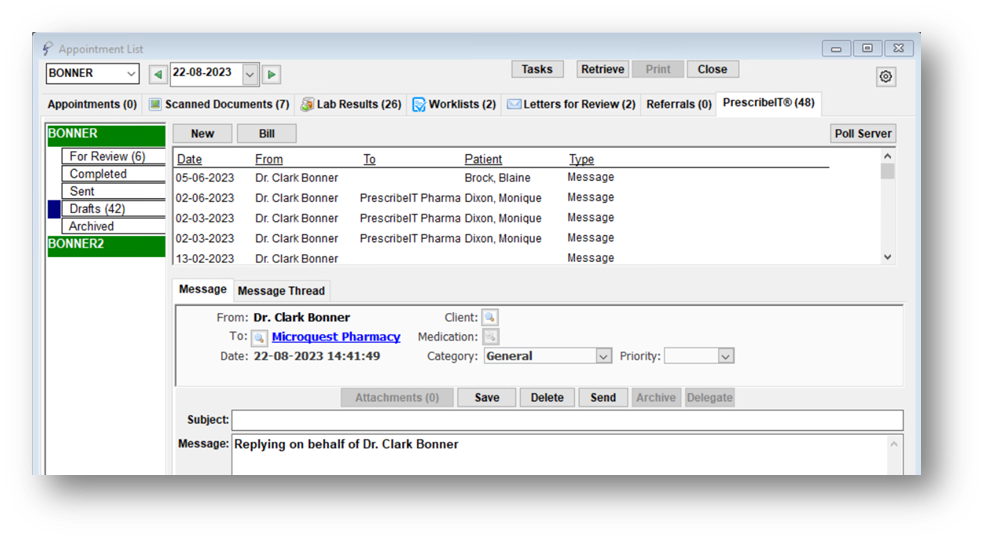Screen dimensions: 986x540
Task: Open the date picker dropdown arrow
Action: (250, 74)
